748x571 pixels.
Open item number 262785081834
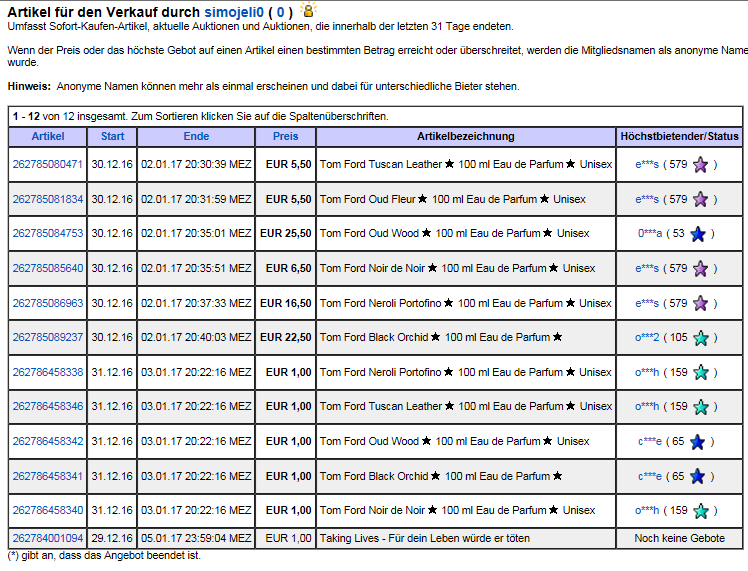(48, 199)
